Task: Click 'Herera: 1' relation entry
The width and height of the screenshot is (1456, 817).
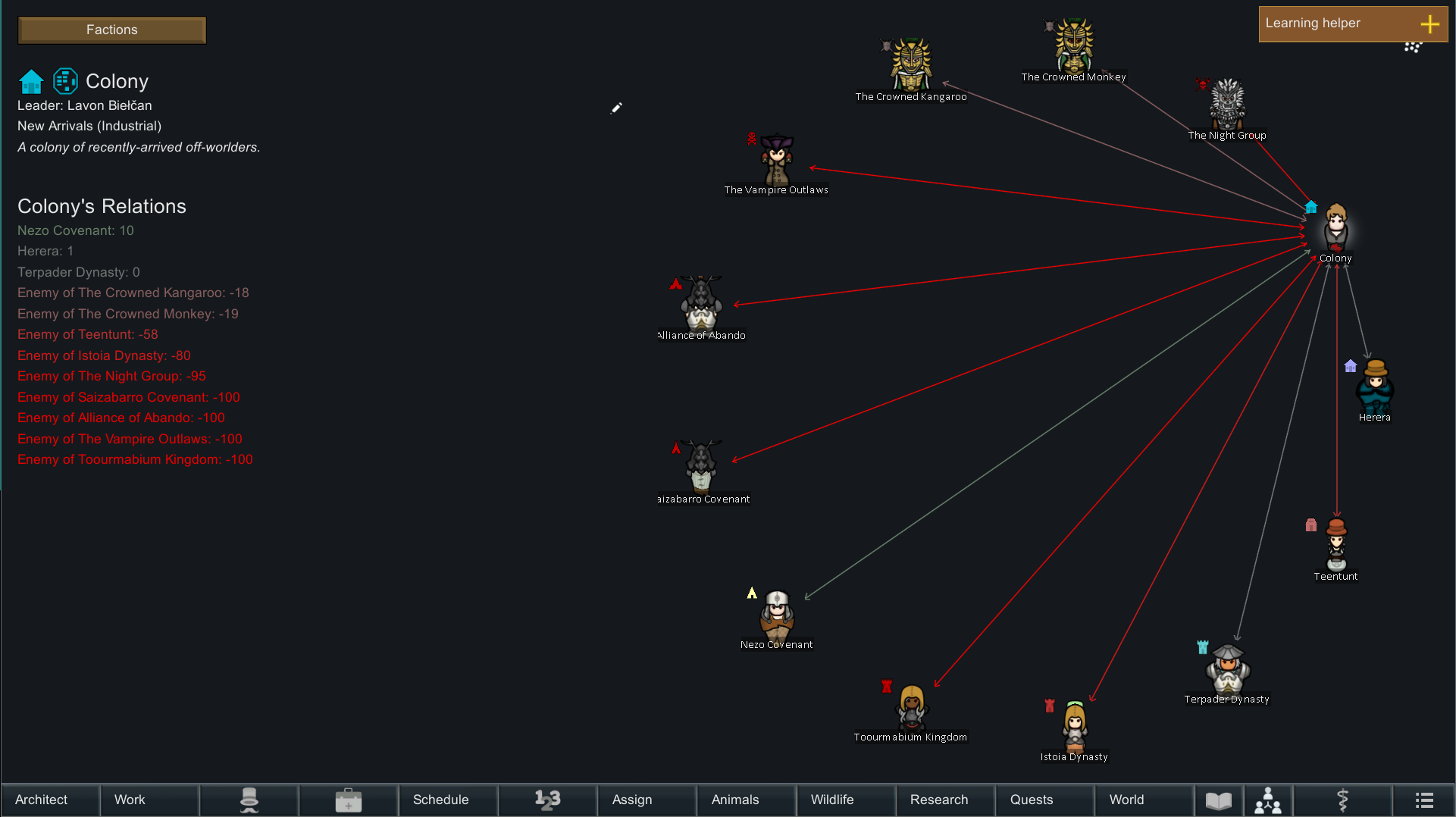Action: pos(45,251)
